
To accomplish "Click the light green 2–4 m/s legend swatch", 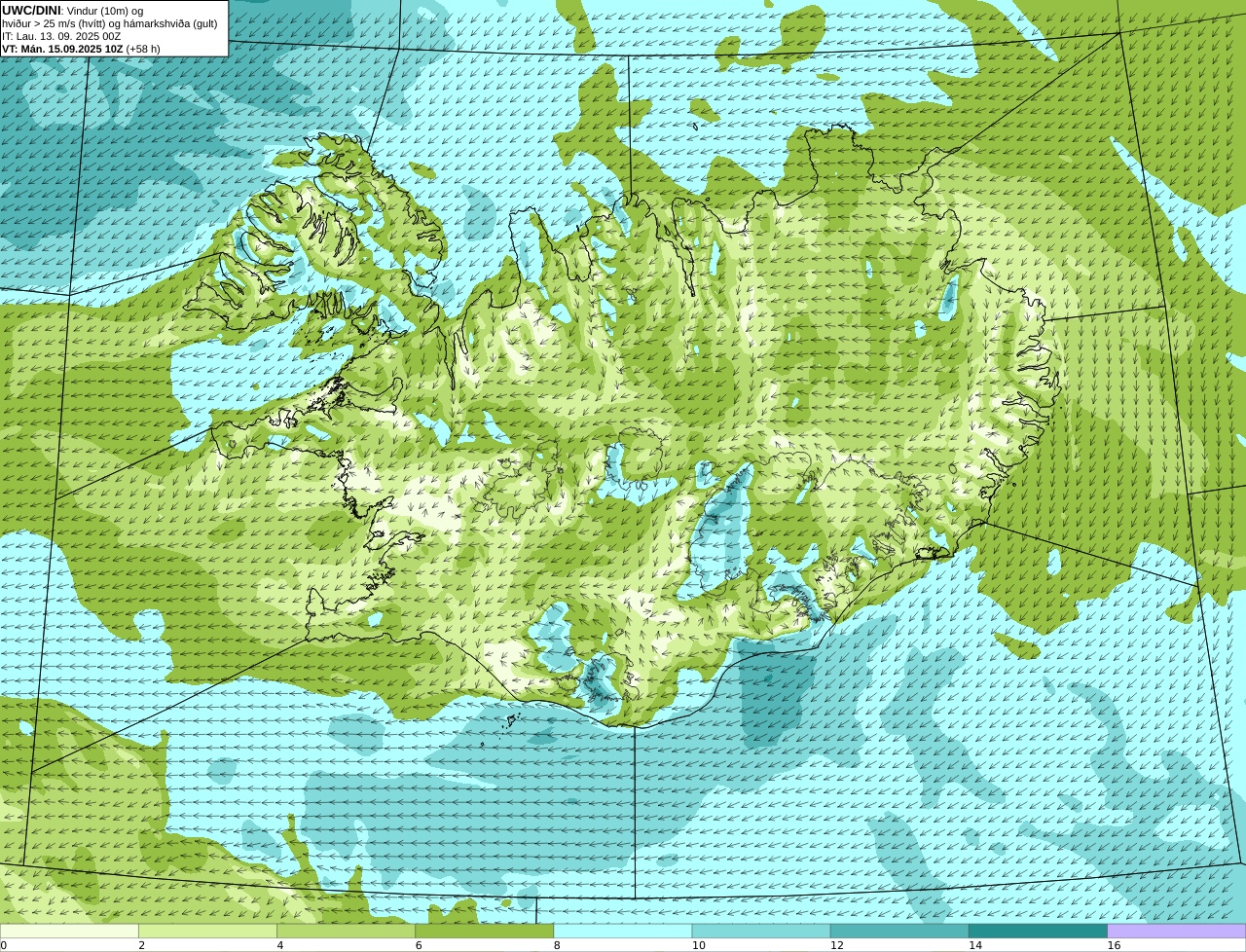I will 207,931.
